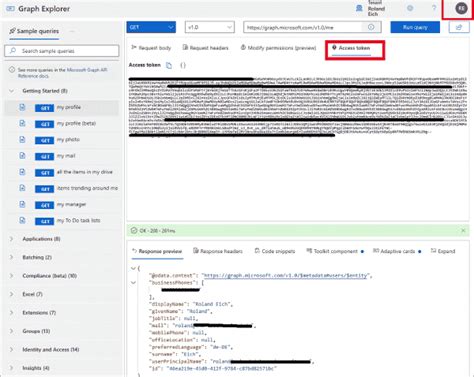This screenshot has height=377, width=474.
Task: Open the Toolkit component tab
Action: [335, 251]
